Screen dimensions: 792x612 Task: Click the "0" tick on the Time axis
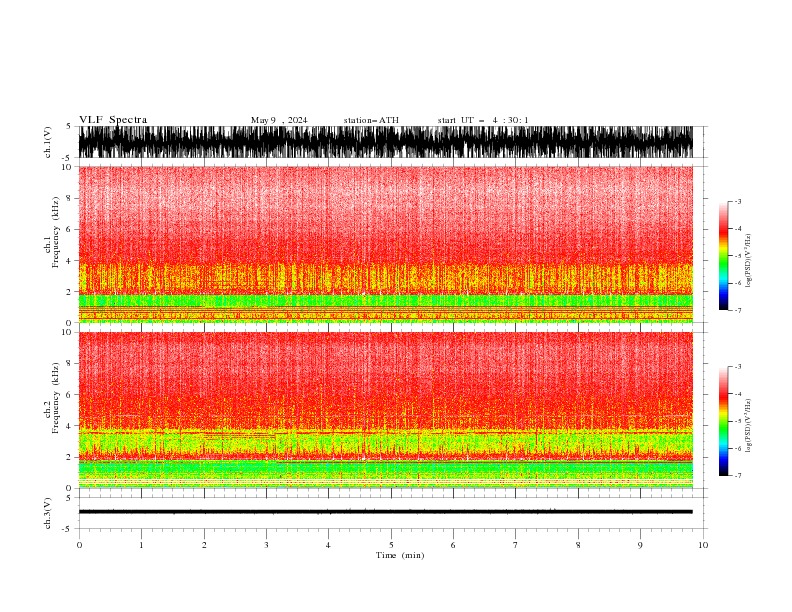tap(79, 545)
